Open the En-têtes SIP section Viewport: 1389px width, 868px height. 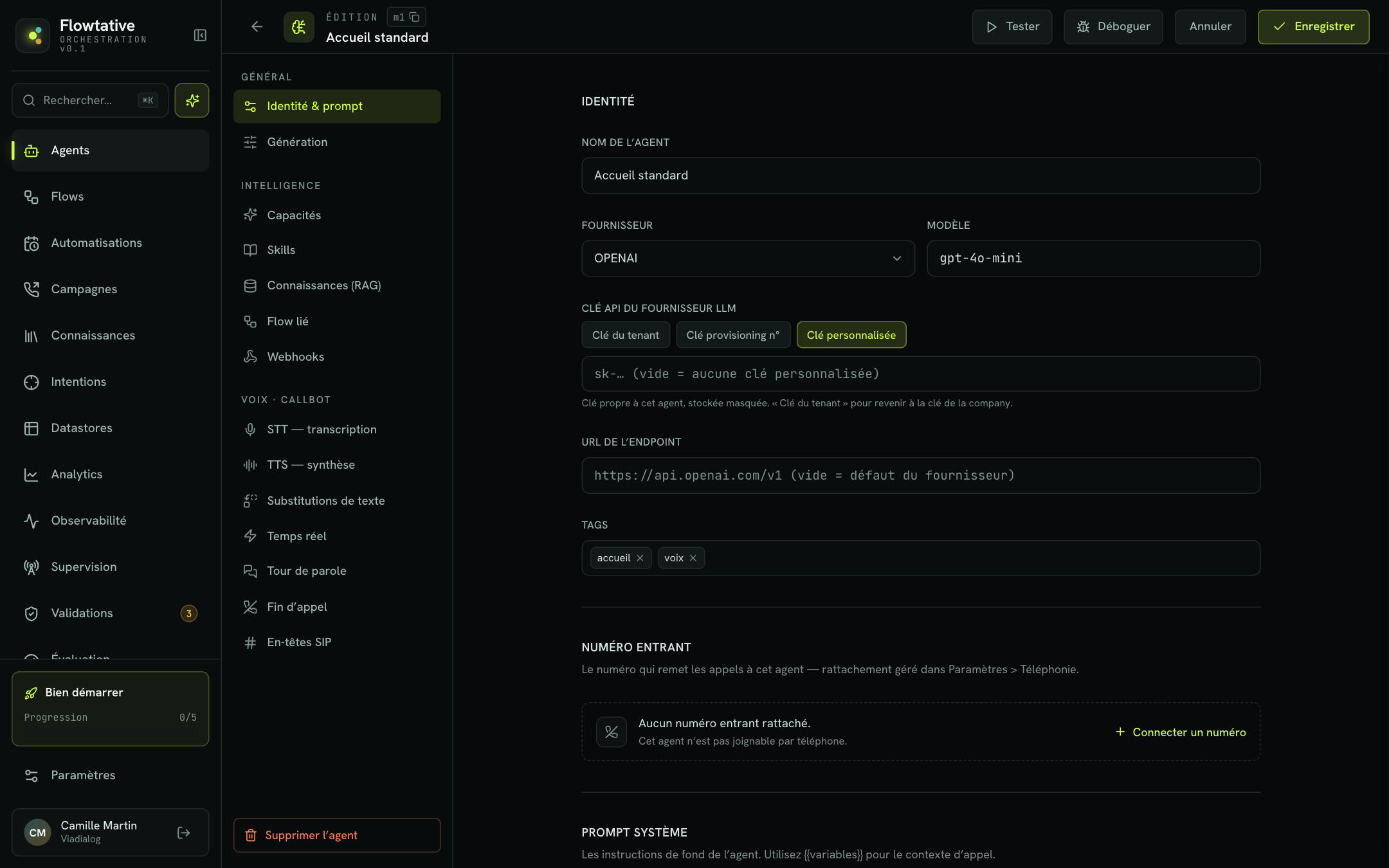337,642
